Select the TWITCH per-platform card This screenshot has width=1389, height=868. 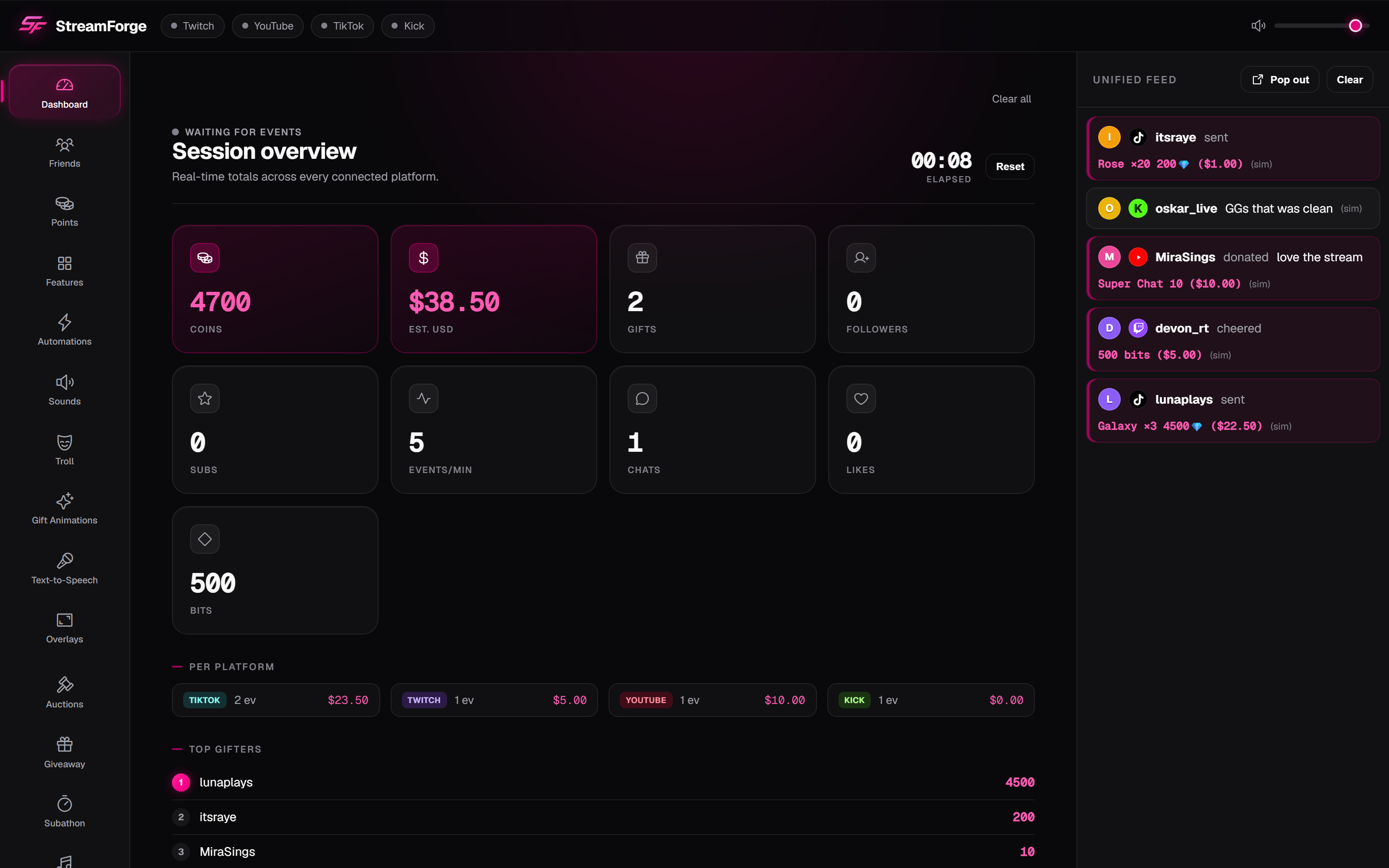tap(494, 700)
